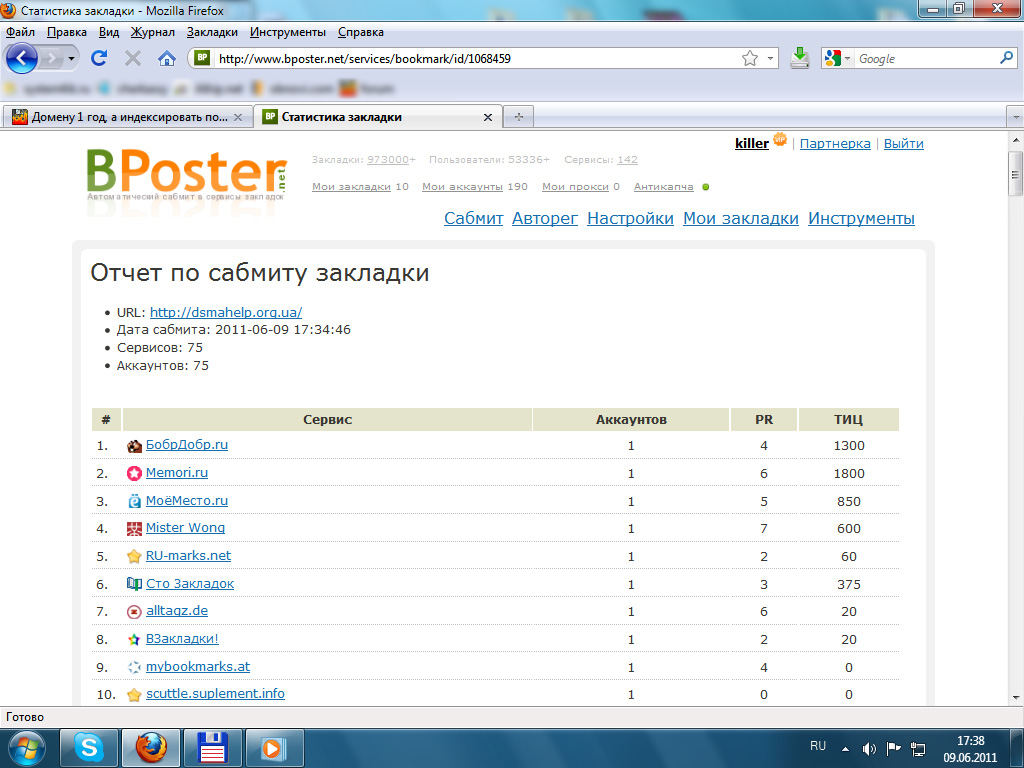Screen dimensions: 1024x768
Task: Click the ТИЦ column header
Action: coord(848,420)
